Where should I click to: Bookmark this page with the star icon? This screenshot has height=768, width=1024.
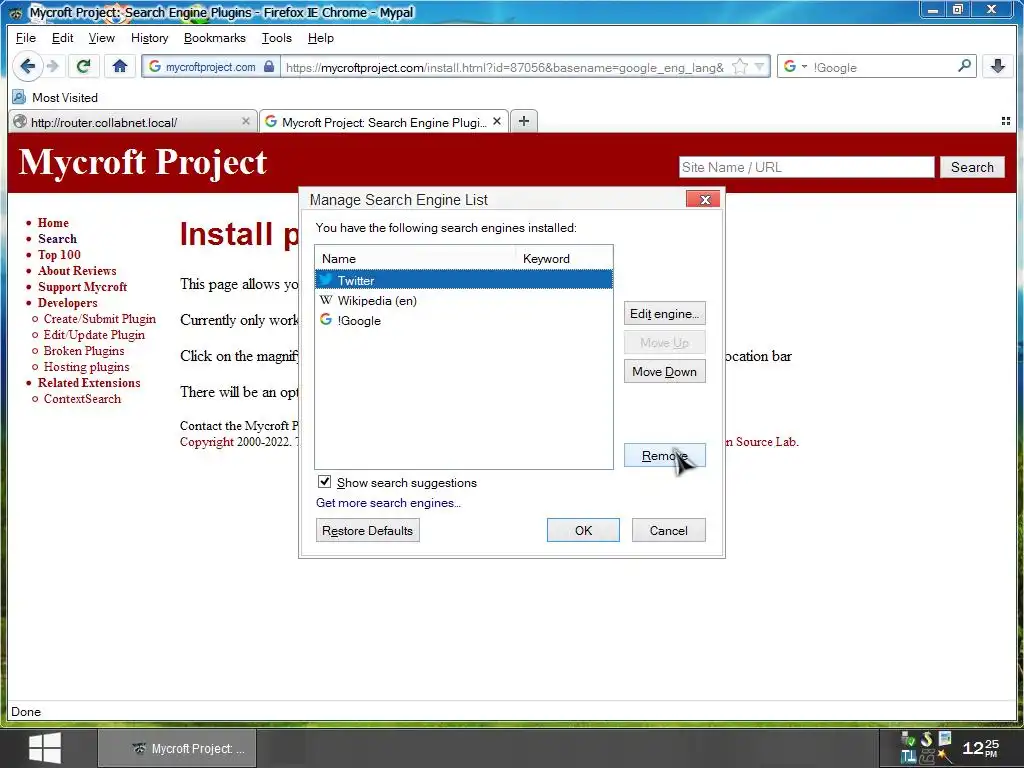(740, 67)
